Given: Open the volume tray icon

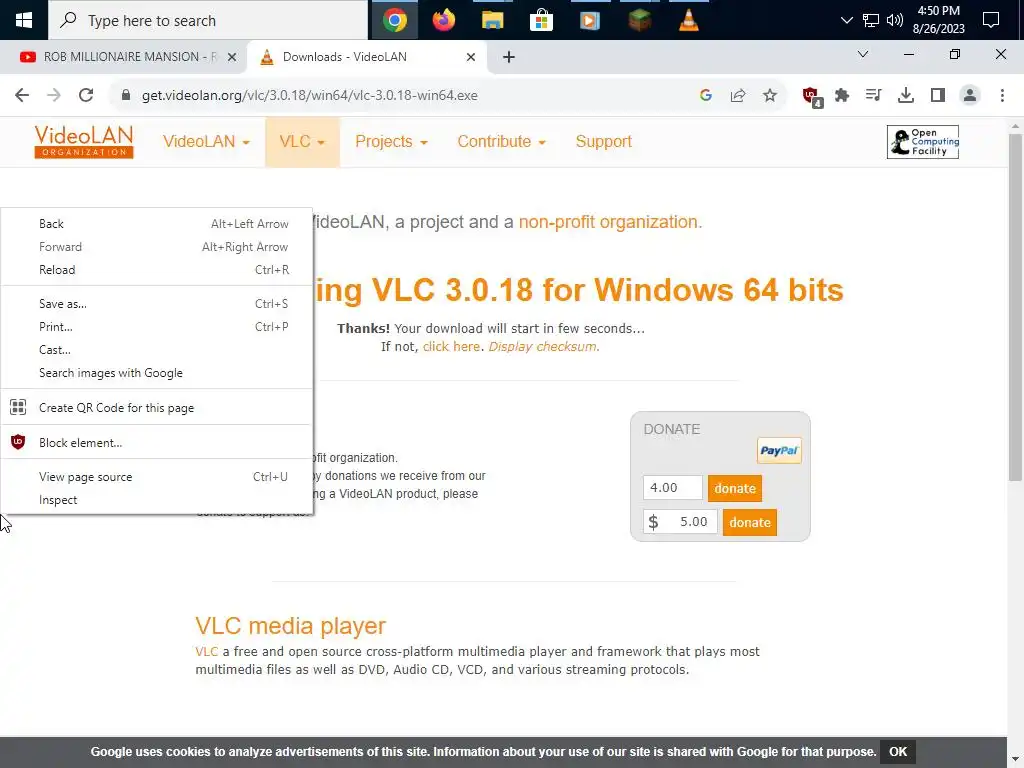Looking at the screenshot, I should click(895, 20).
